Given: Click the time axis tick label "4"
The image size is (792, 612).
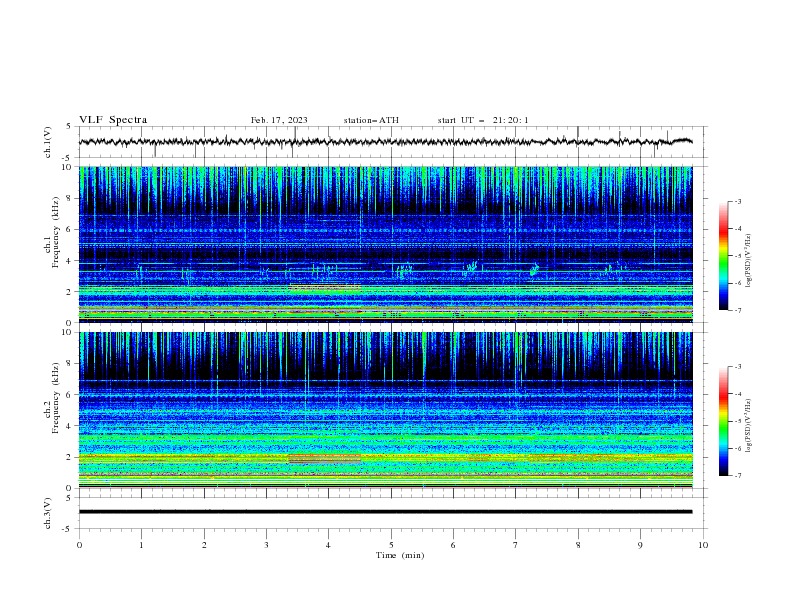Looking at the screenshot, I should point(328,545).
